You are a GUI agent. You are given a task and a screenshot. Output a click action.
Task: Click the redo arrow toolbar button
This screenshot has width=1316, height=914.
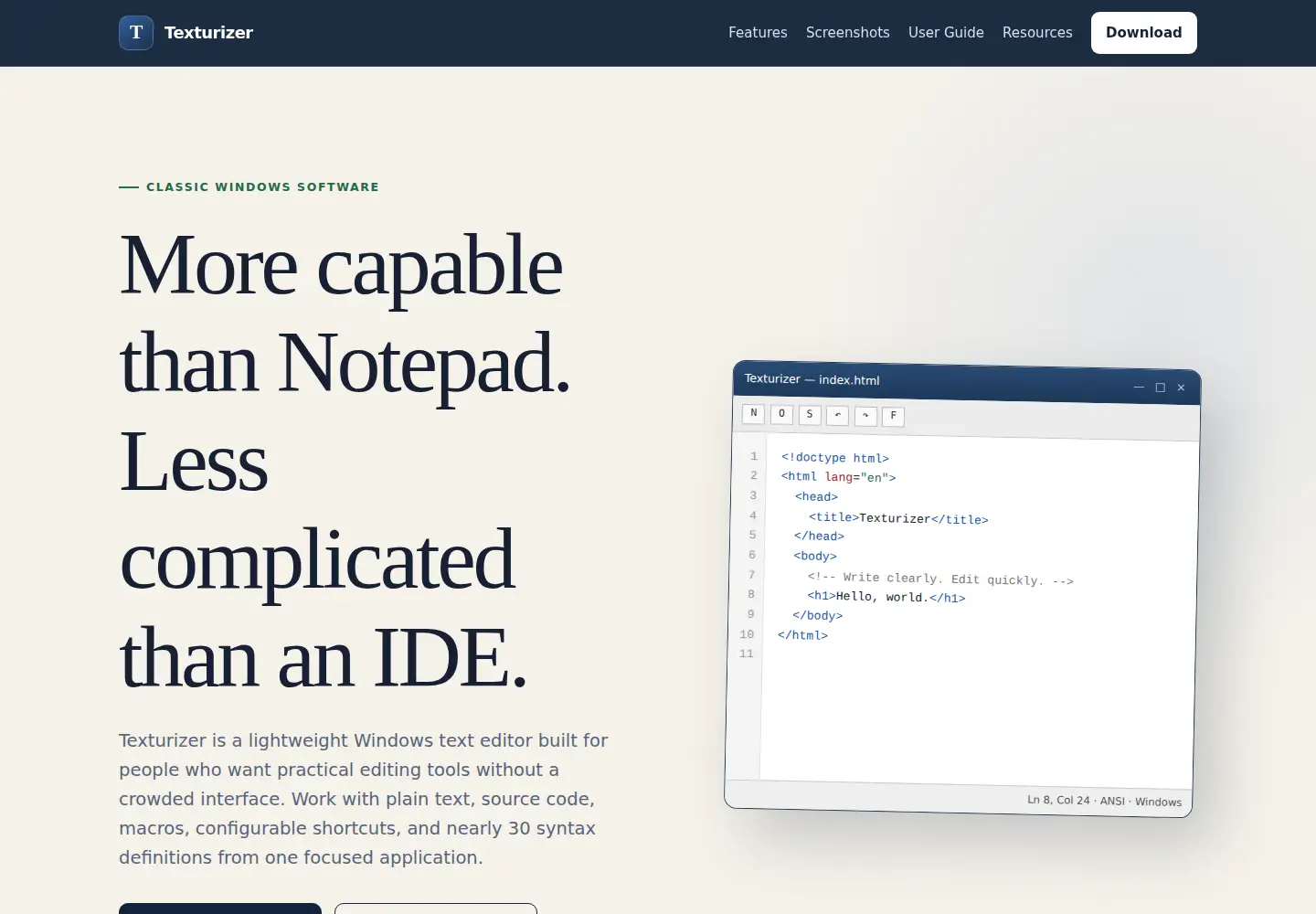pos(865,416)
